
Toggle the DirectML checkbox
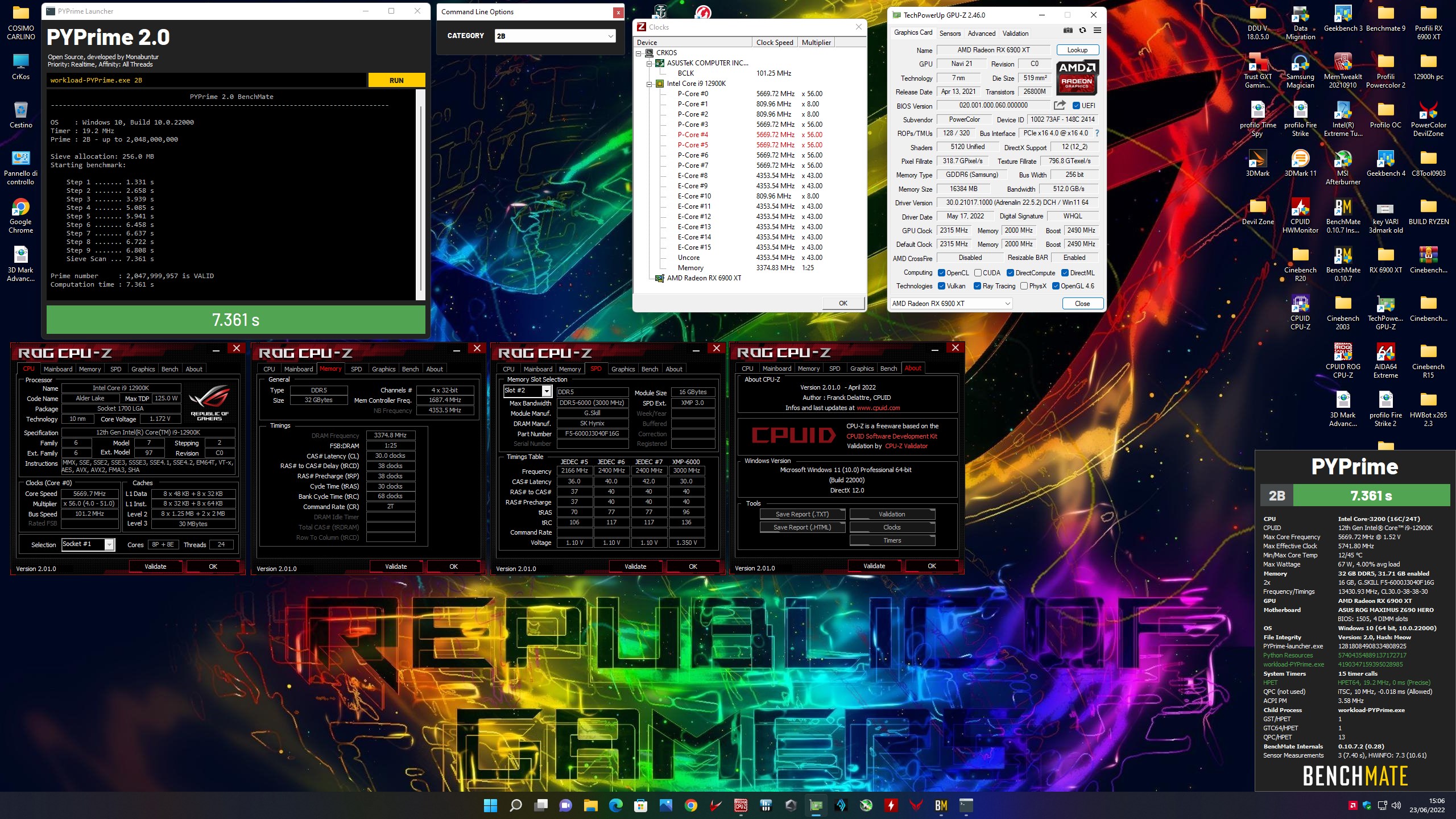[1065, 272]
